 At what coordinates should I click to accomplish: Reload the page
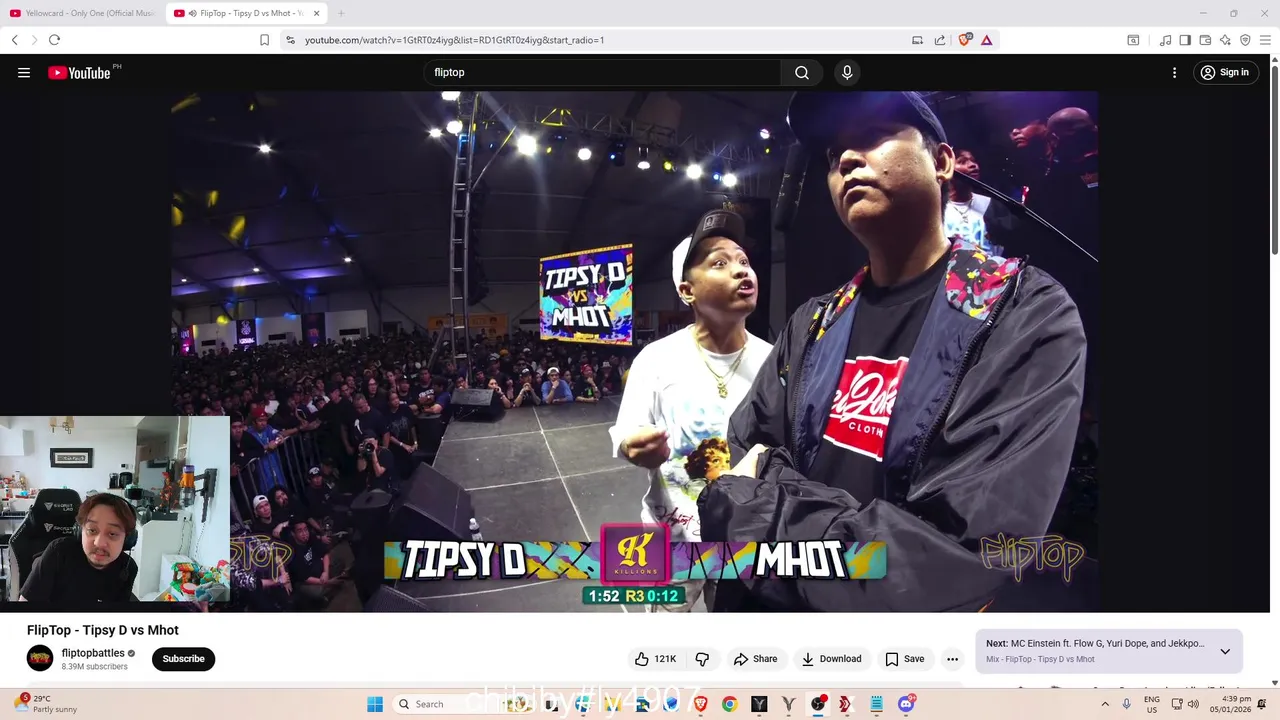(54, 40)
